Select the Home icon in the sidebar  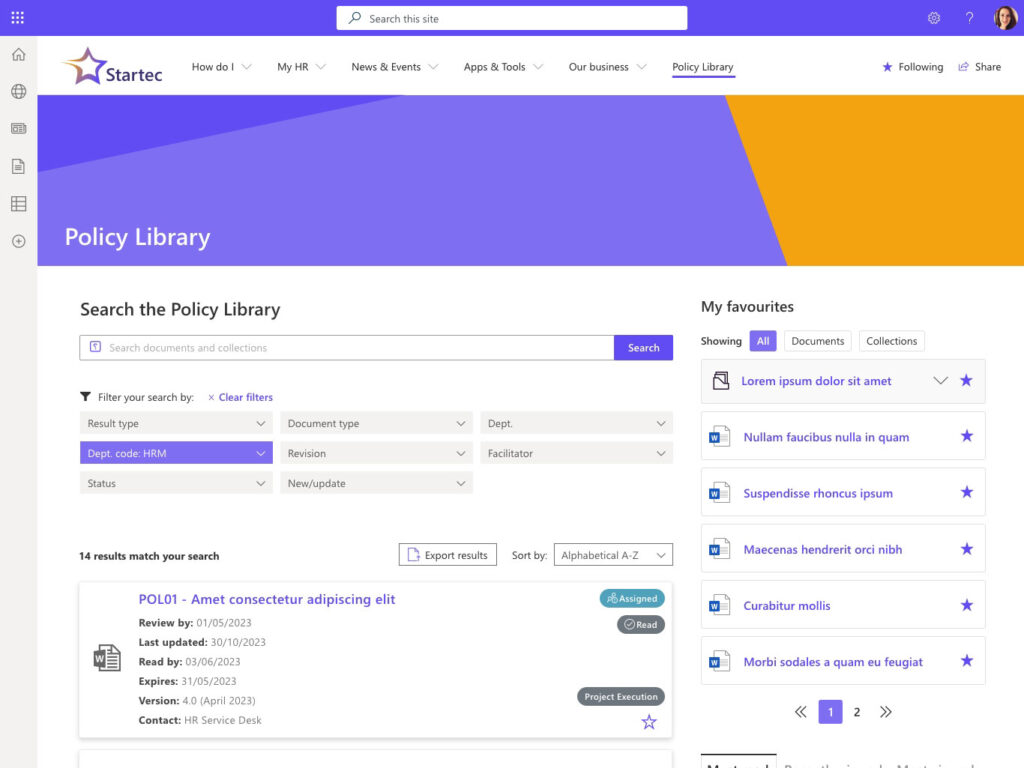(17, 55)
